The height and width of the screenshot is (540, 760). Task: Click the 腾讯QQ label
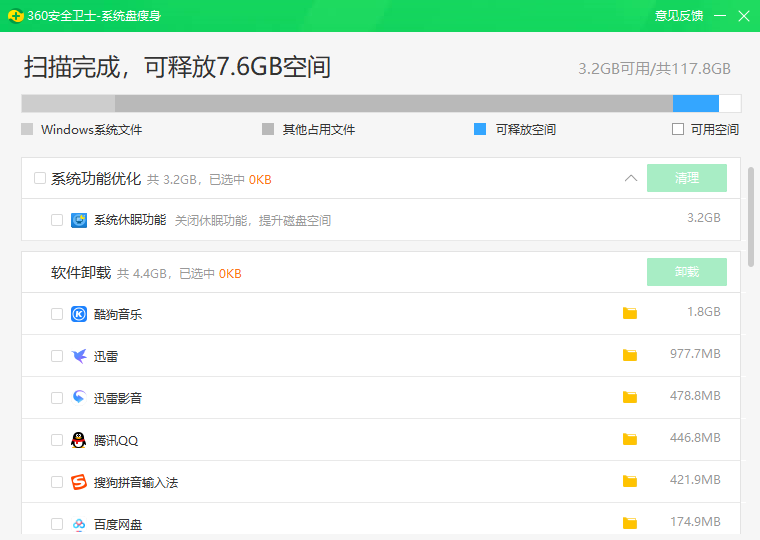pyautogui.click(x=116, y=441)
